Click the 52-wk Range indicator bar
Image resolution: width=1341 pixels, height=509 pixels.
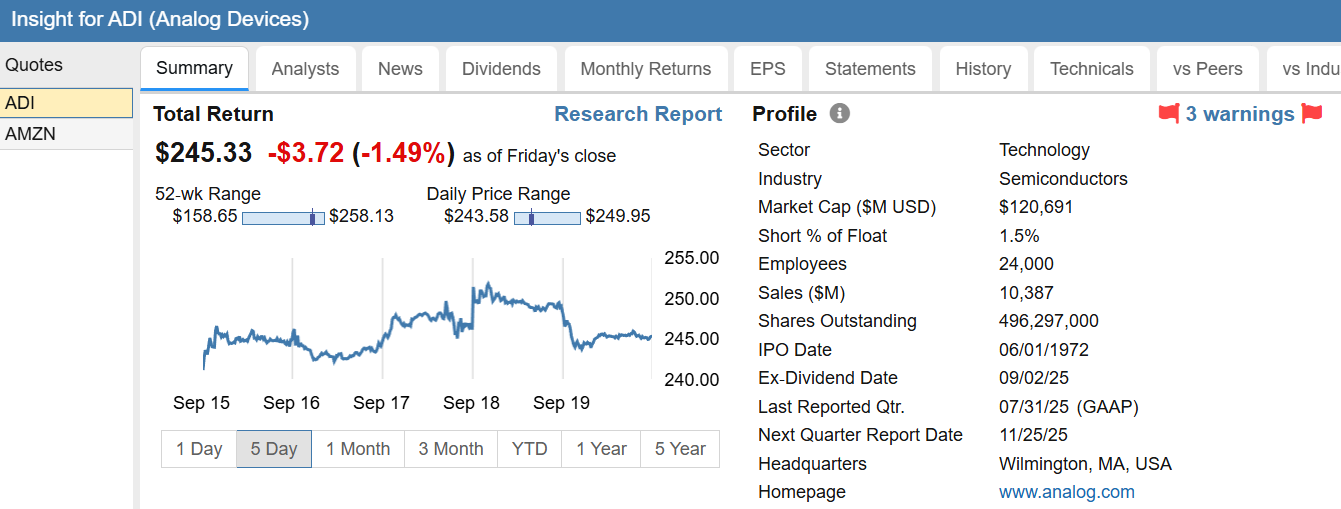284,217
